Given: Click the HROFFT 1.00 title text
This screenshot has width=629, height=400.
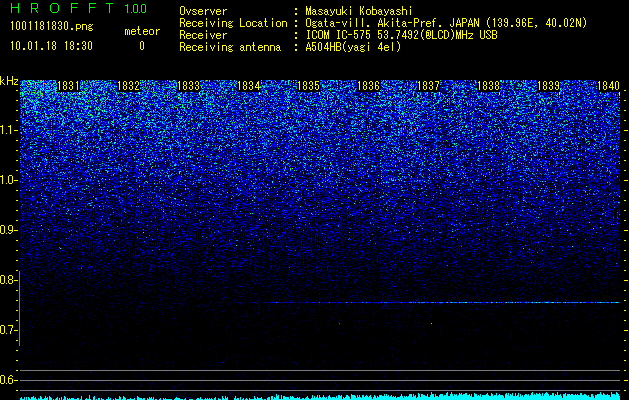Looking at the screenshot, I should [79, 8].
